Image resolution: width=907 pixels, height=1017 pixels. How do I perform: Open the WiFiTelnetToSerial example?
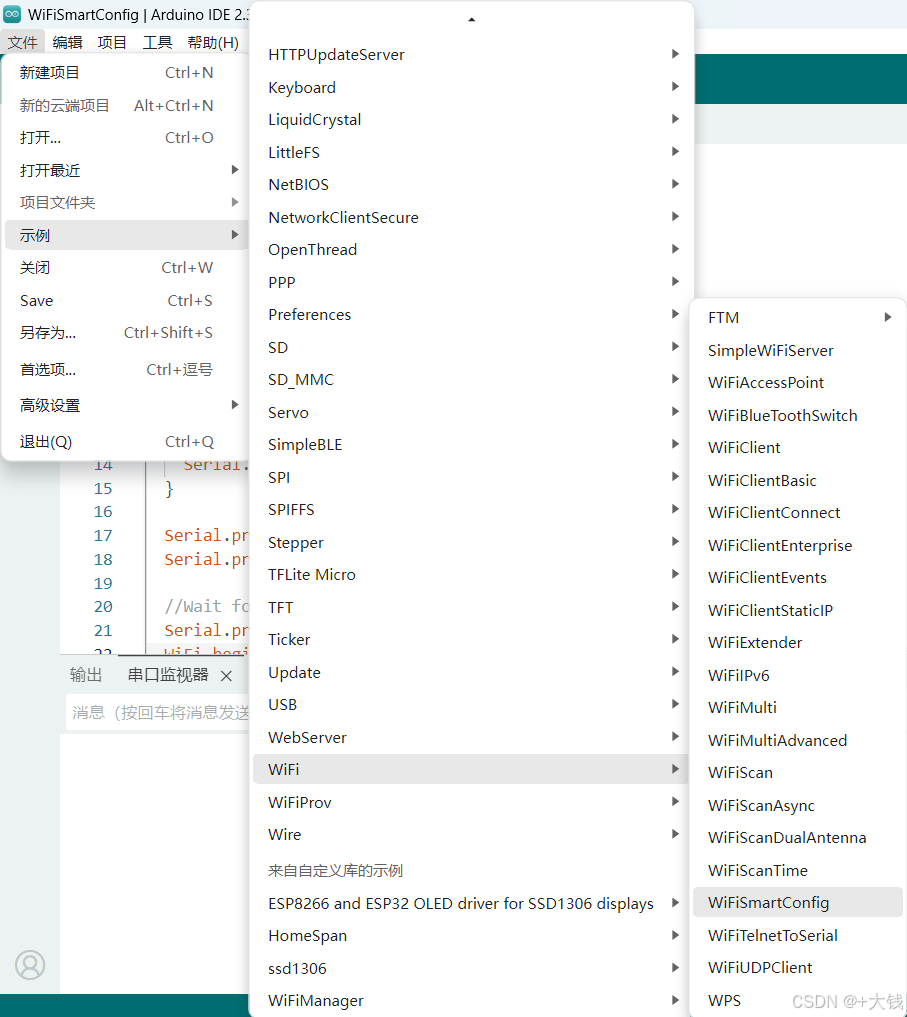pos(798,935)
